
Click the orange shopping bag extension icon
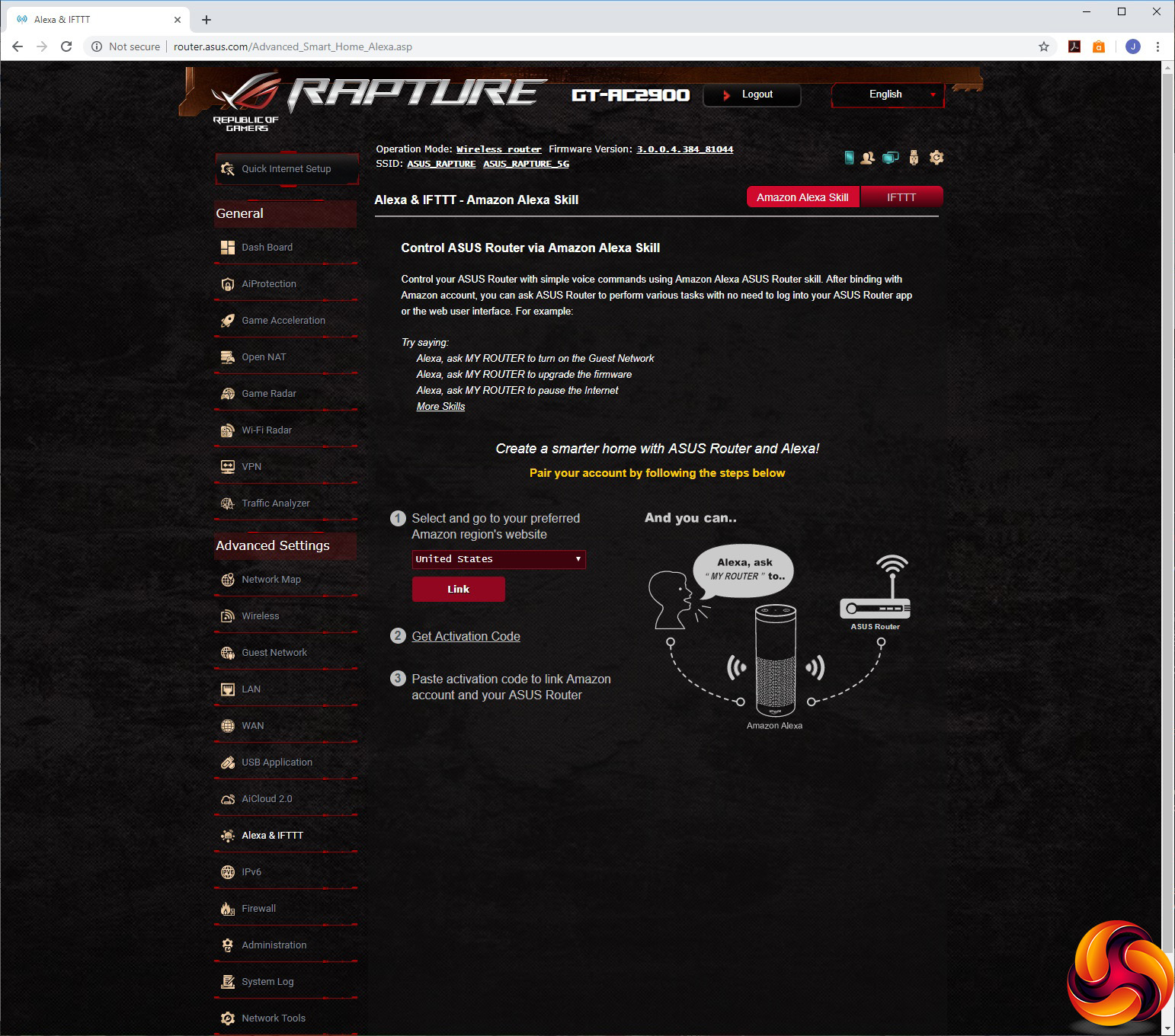(x=1099, y=46)
